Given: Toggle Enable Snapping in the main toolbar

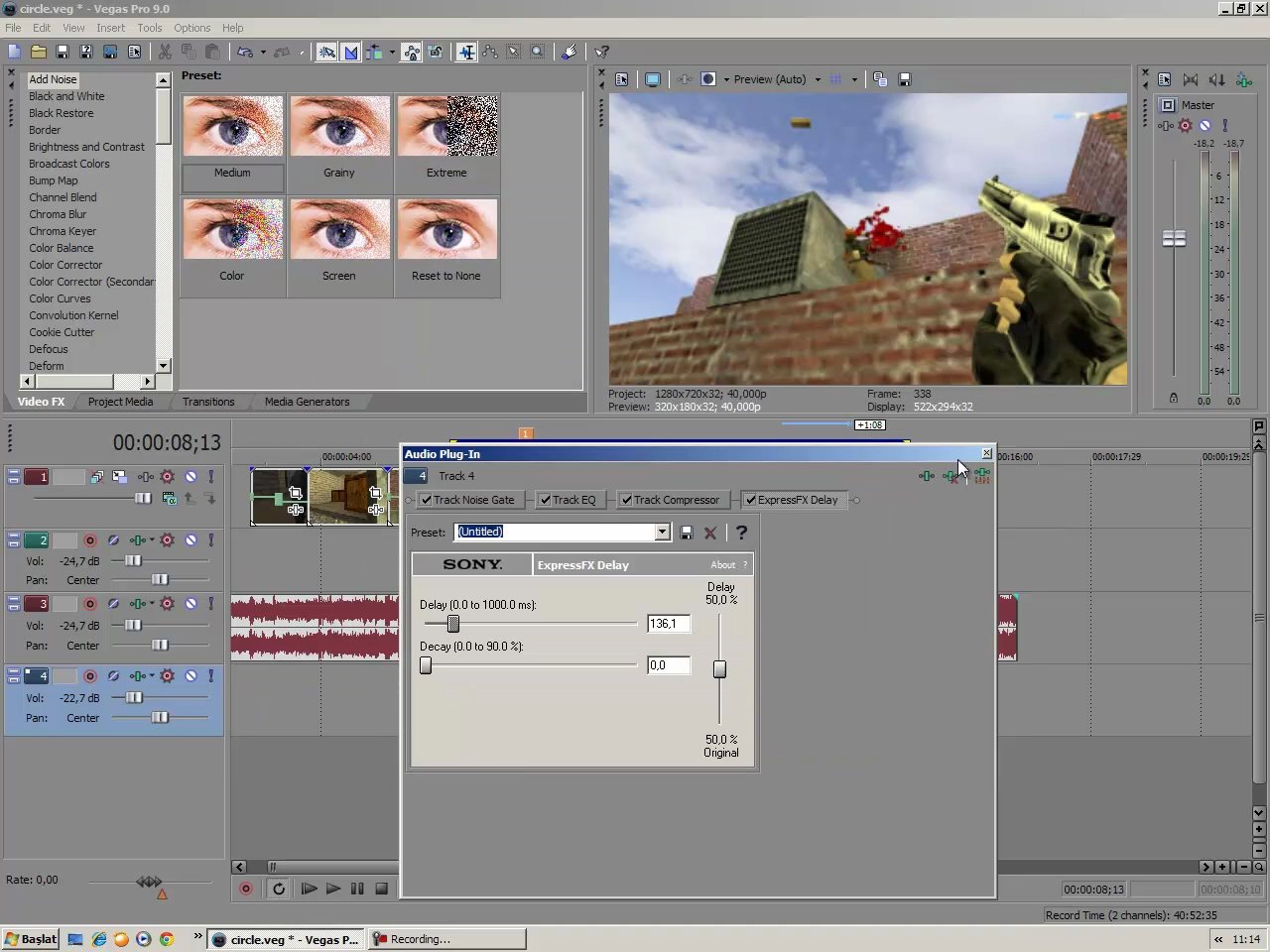Looking at the screenshot, I should tap(326, 52).
